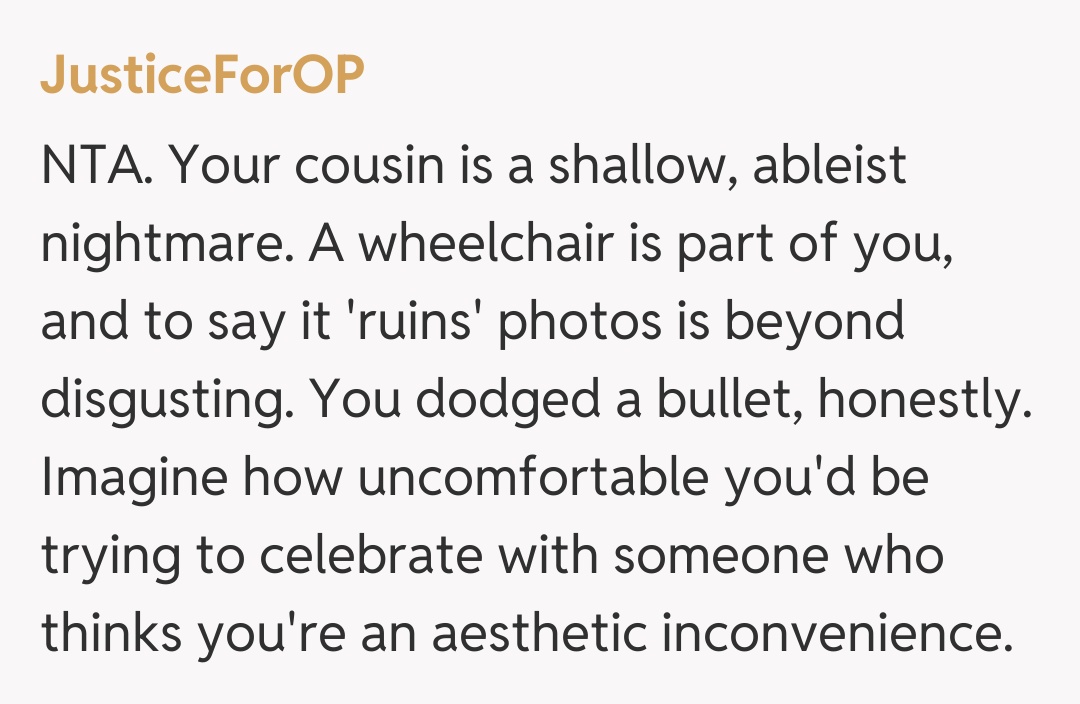
Task: Click the word 'bullet,' in the comment
Action: tap(719, 400)
